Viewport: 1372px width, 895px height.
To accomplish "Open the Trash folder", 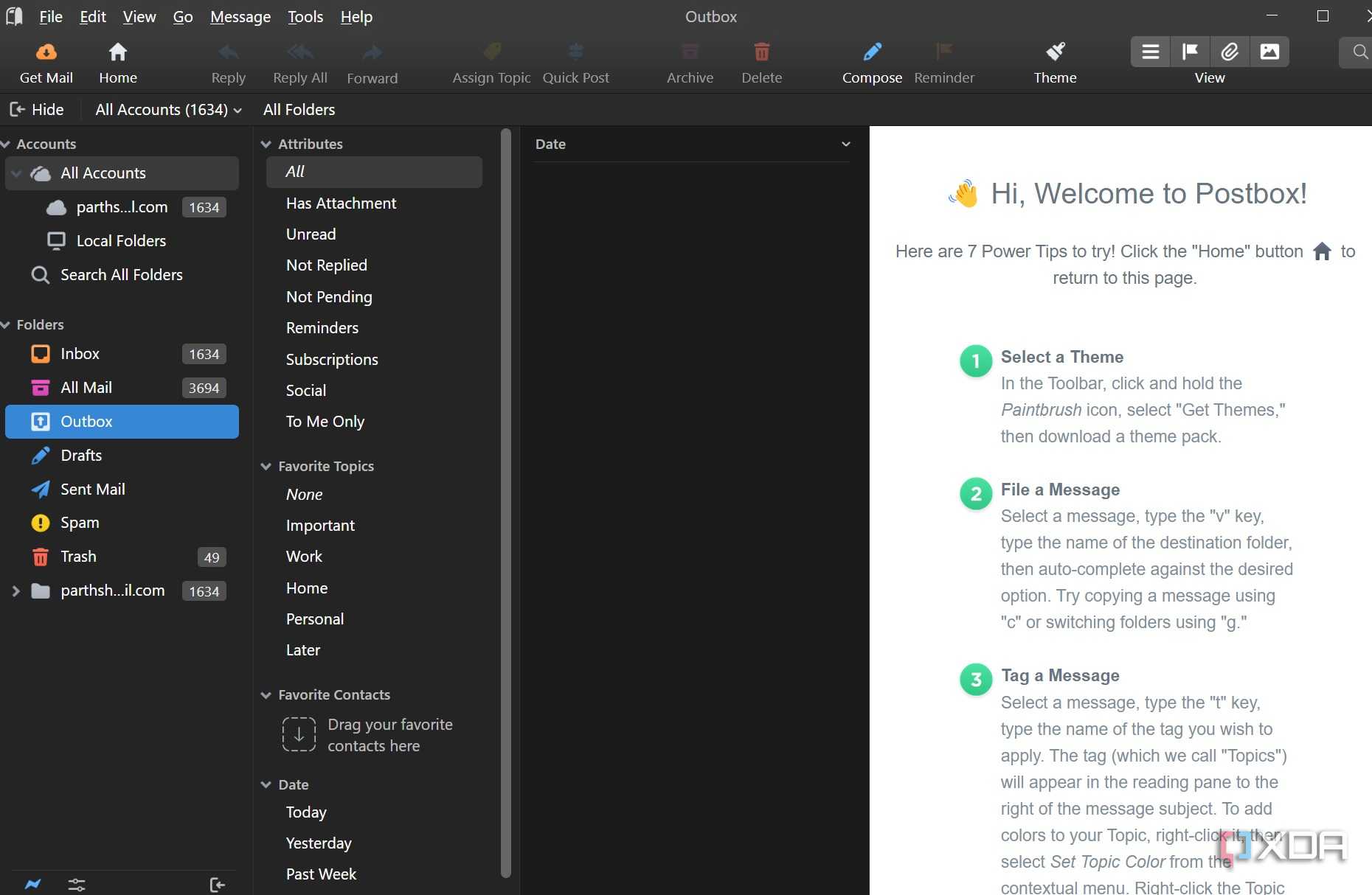I will point(122,557).
